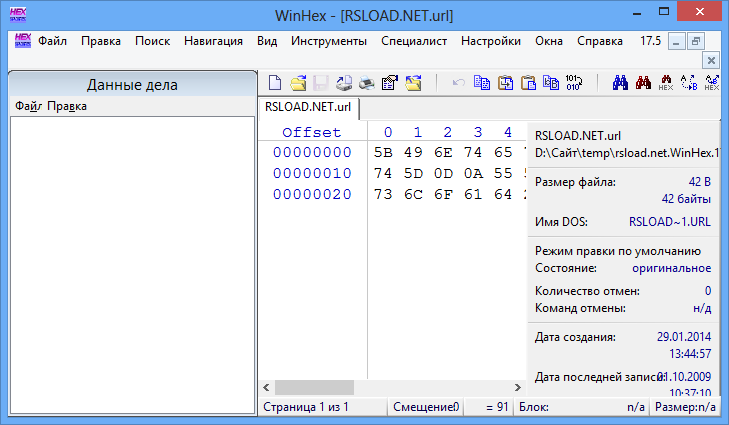Open folder with the blue-arrows folder icon
Screen dimensions: 729x425
413,83
